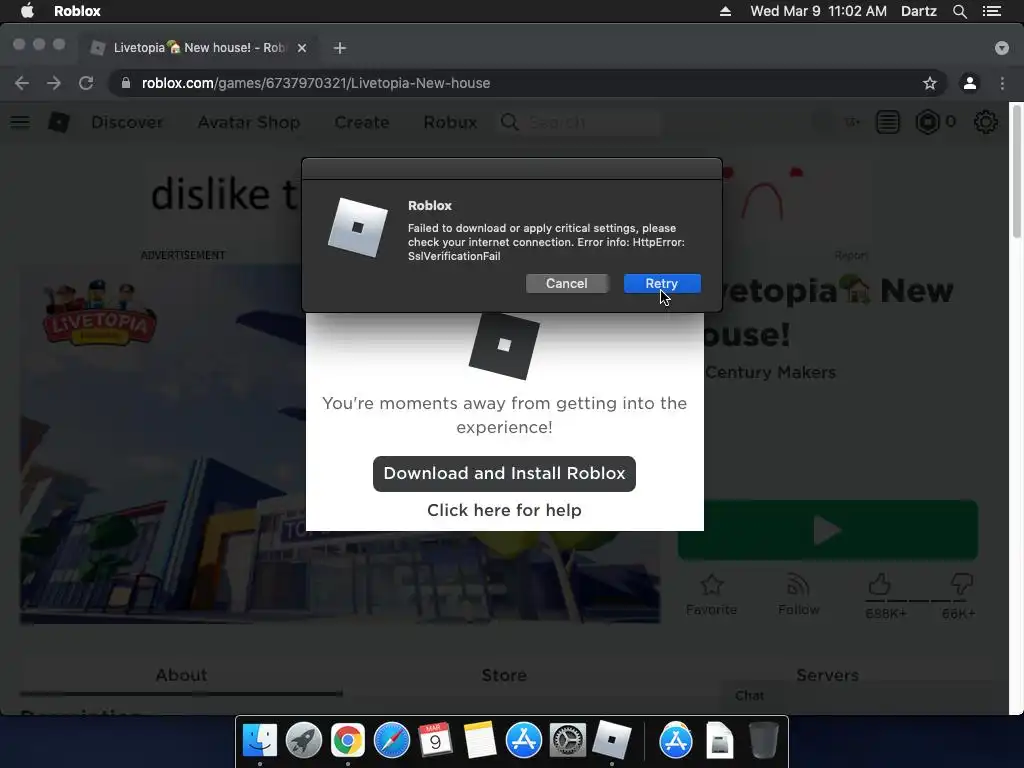Screen dimensions: 1024x768
Task: Click the Century Makers creator link
Action: (770, 372)
